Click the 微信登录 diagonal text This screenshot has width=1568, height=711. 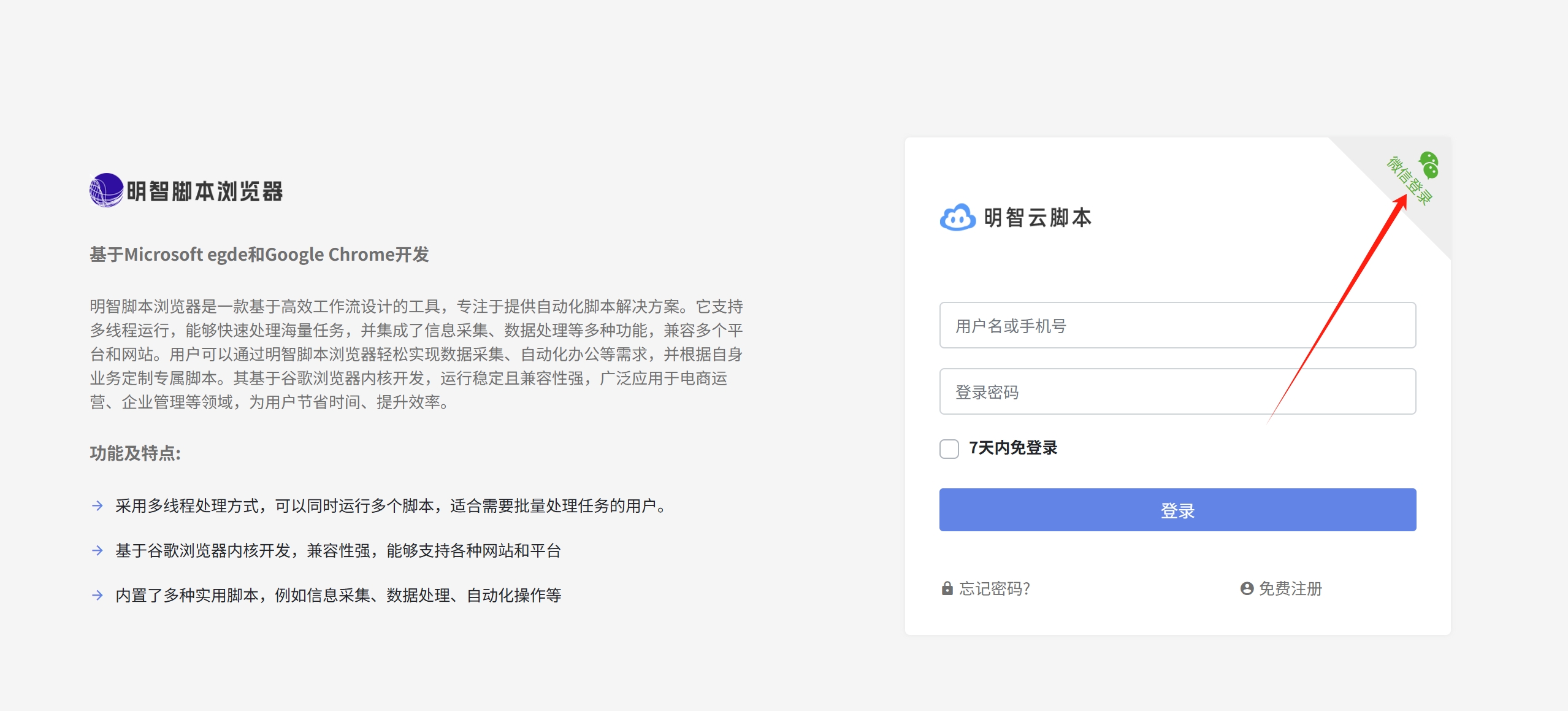coord(1409,181)
